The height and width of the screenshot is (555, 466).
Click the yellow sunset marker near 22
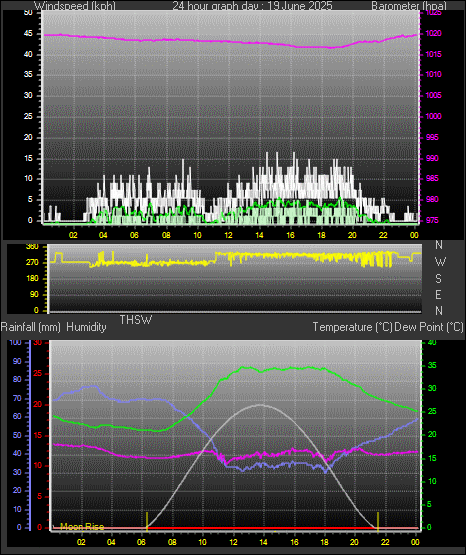378,521
